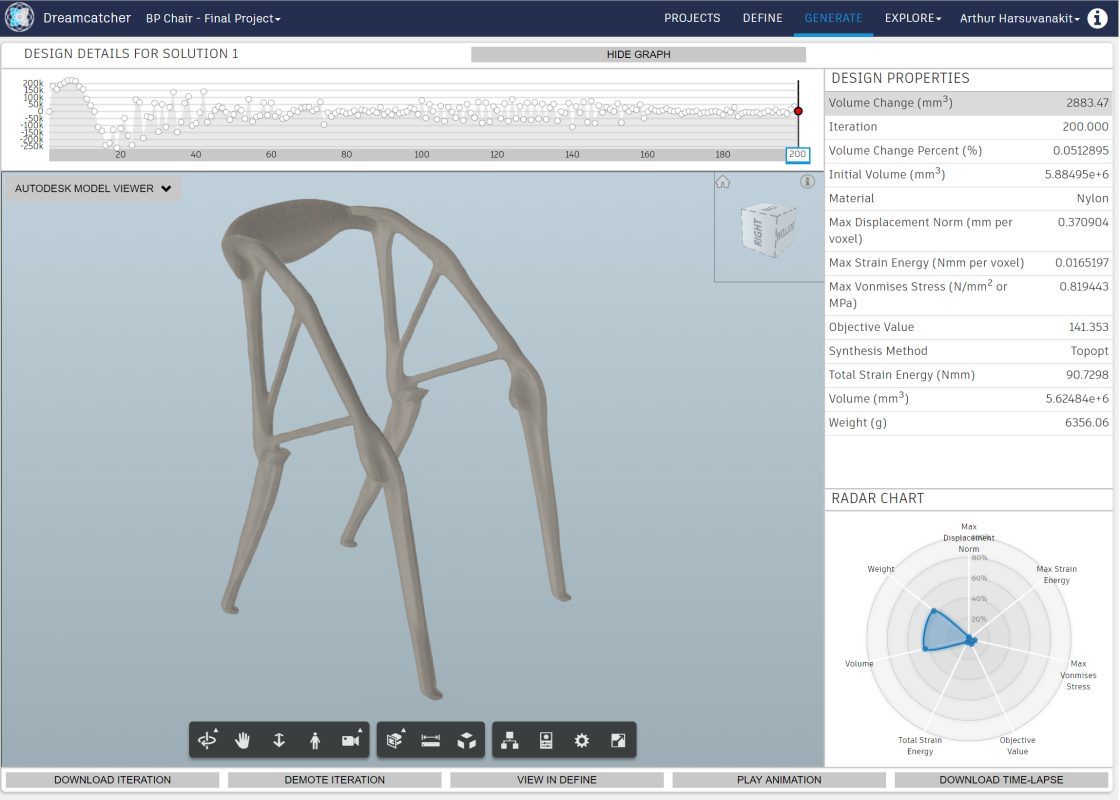Expand the AUTODESK MODEL VIEWER dropdown
The height and width of the screenshot is (800, 1120).
pyautogui.click(x=92, y=188)
